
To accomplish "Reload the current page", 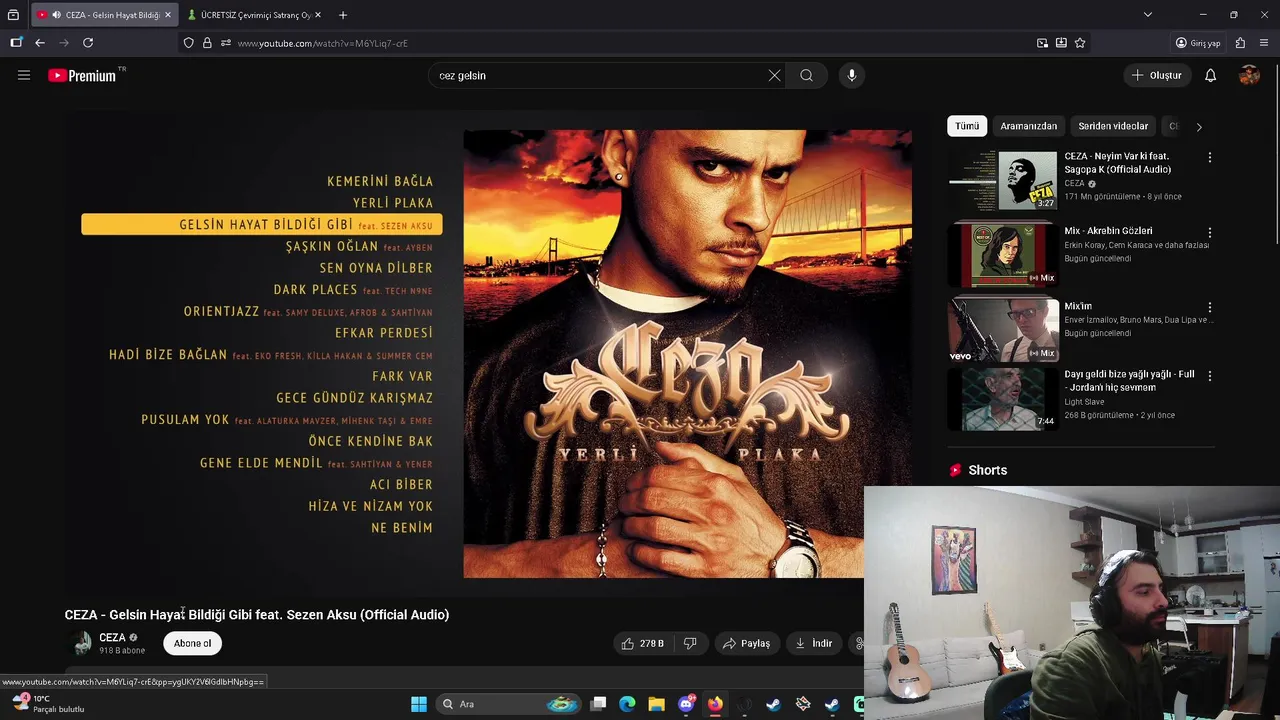I will [x=88, y=43].
